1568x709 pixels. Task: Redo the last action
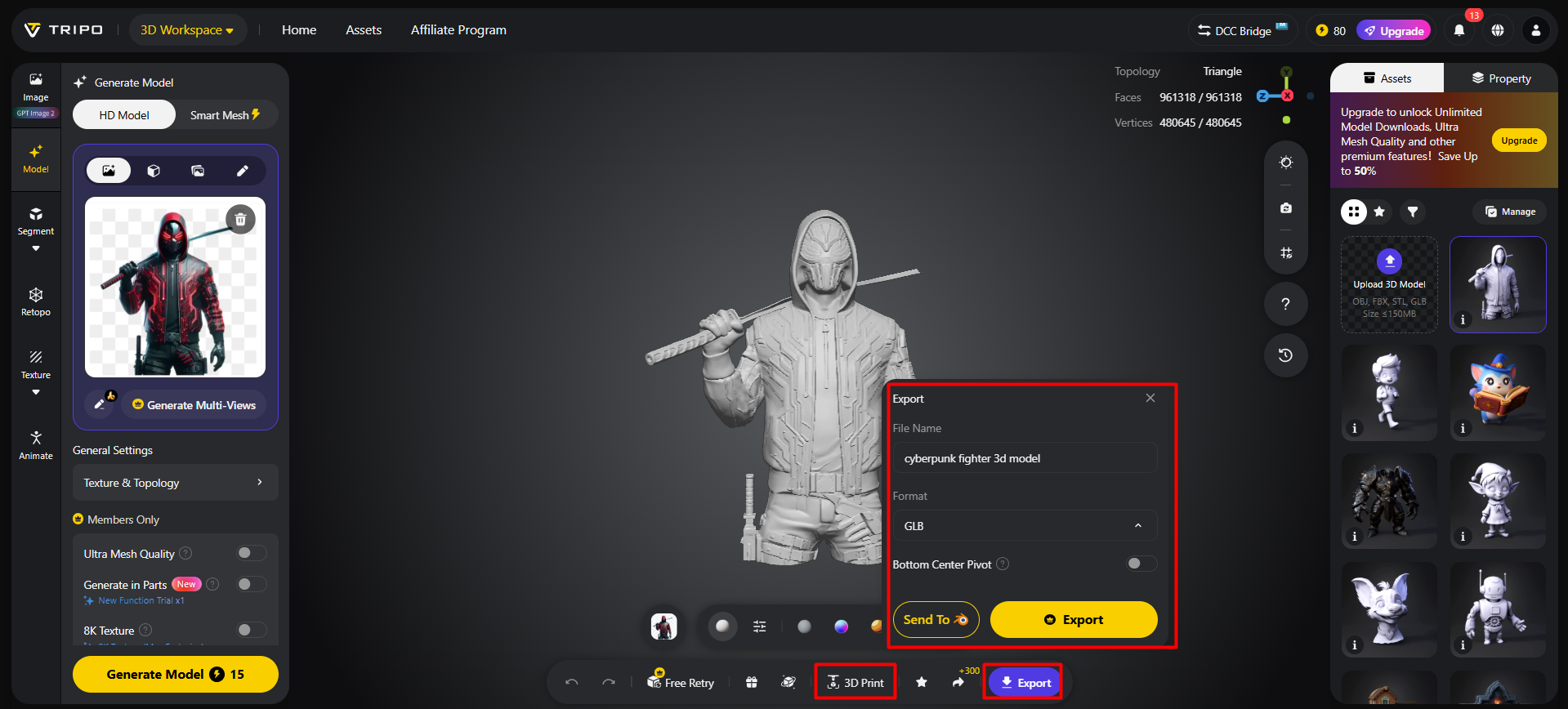pos(609,682)
